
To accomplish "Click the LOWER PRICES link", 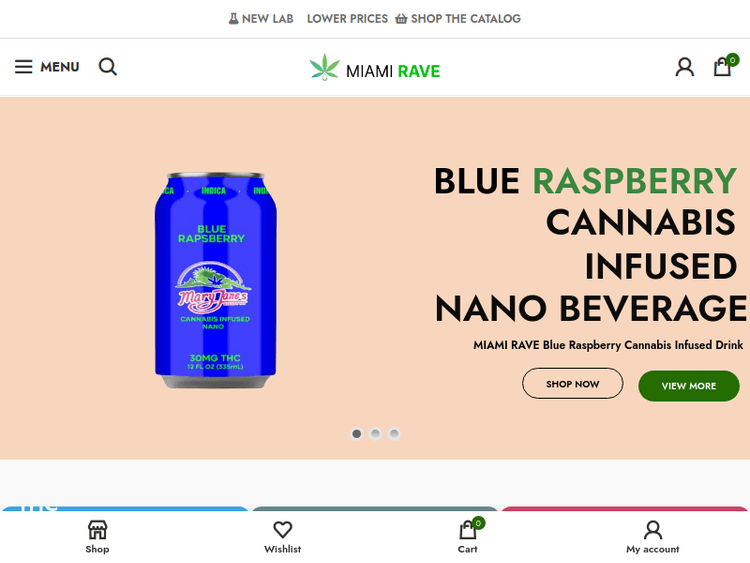I will (347, 19).
